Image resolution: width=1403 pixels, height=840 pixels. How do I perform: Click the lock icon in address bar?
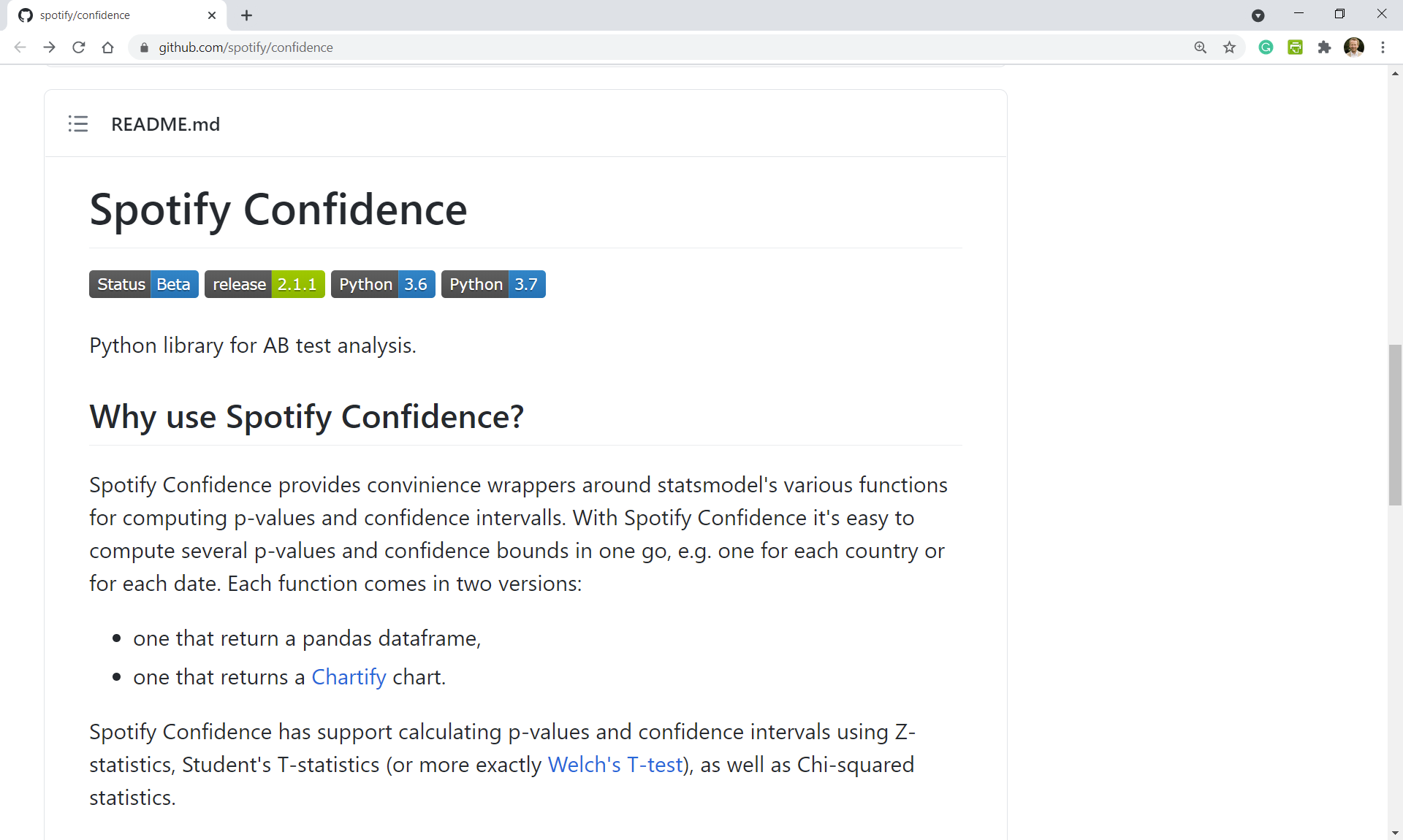point(144,47)
